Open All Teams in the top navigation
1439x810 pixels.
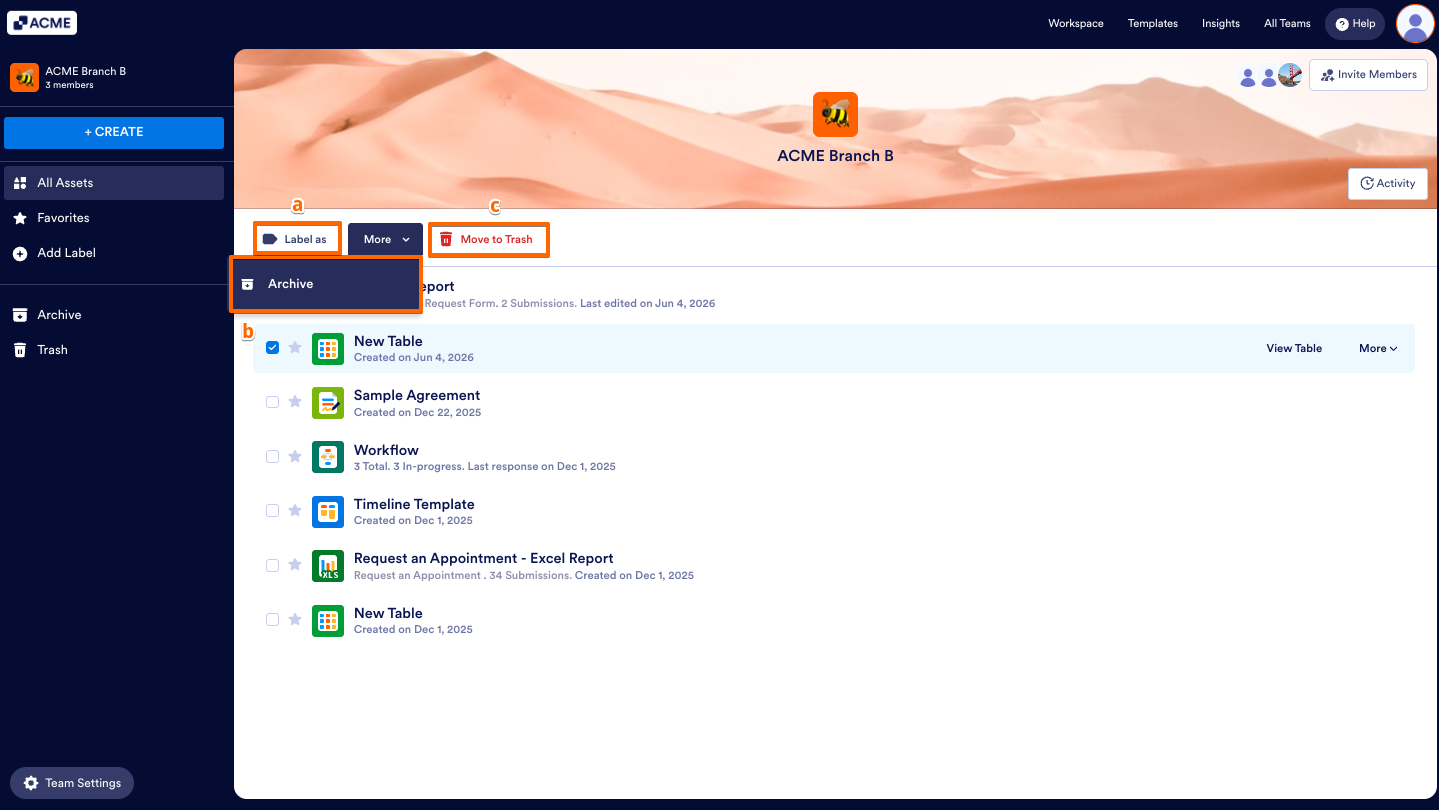pyautogui.click(x=1287, y=23)
